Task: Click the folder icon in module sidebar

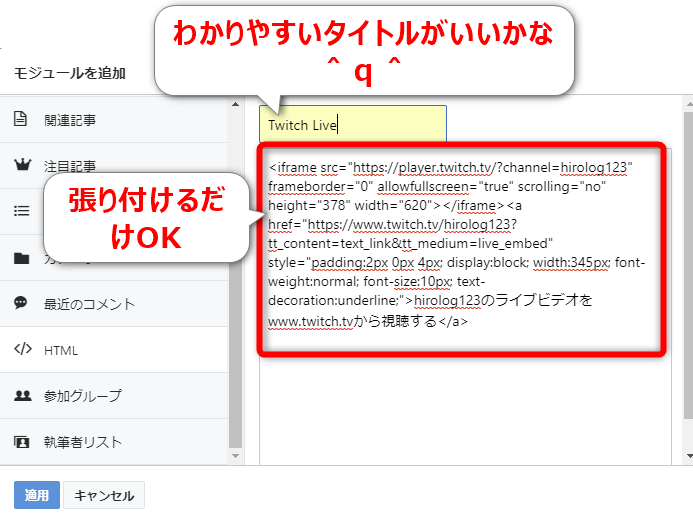Action: pos(22,258)
